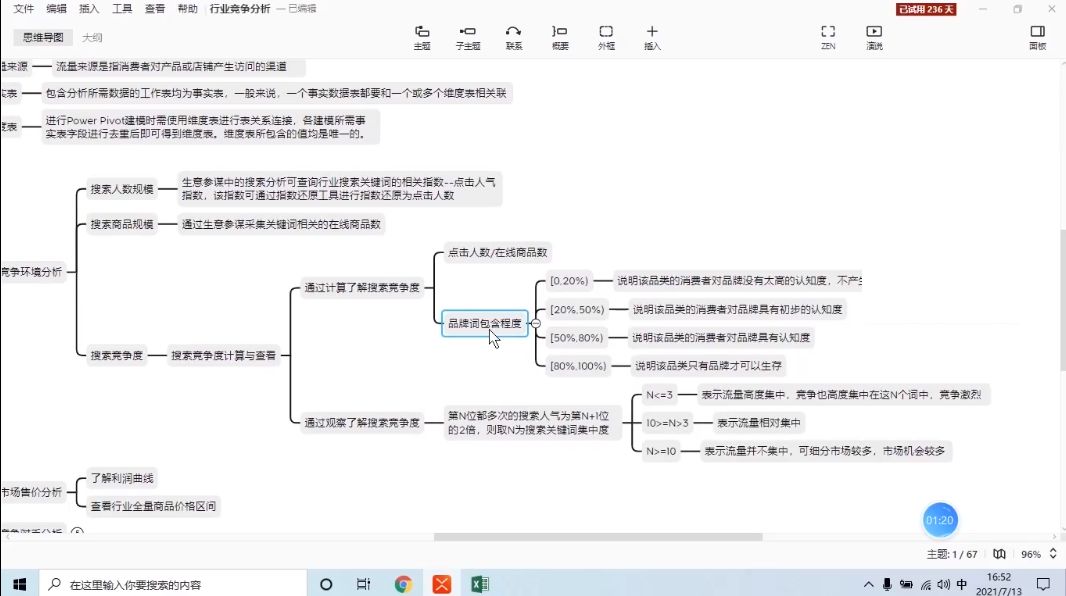The height and width of the screenshot is (596, 1066).
Task: Add a subtopic using 子主题 icon
Action: coord(468,37)
